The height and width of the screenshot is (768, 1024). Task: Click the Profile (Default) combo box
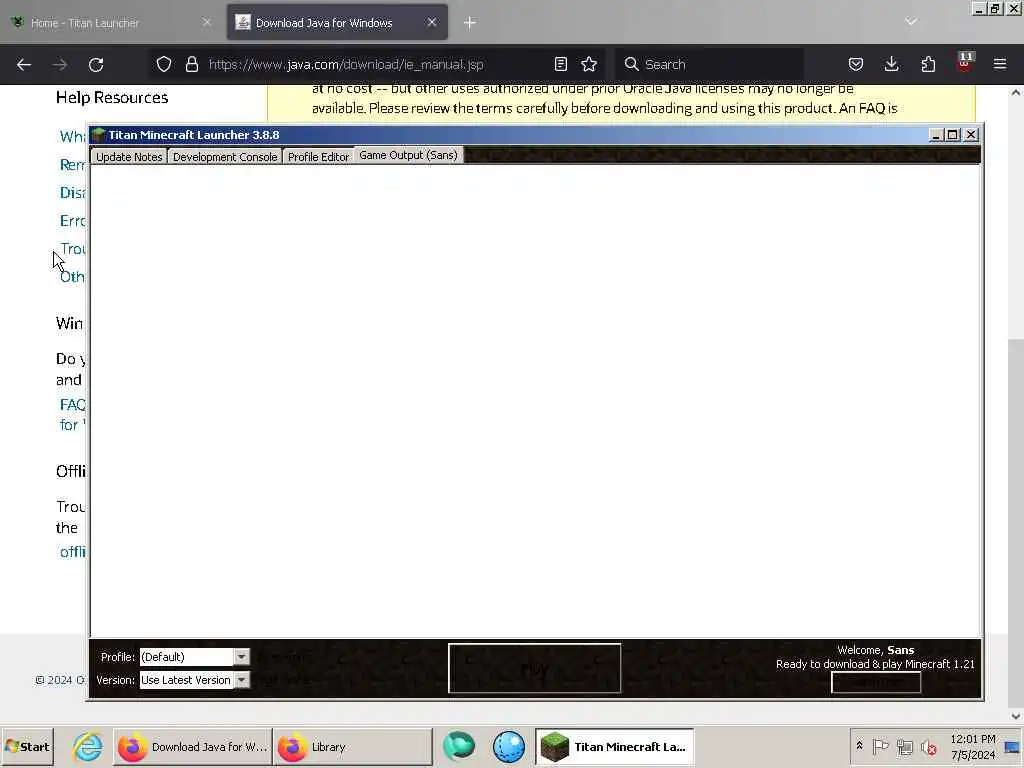[194, 656]
